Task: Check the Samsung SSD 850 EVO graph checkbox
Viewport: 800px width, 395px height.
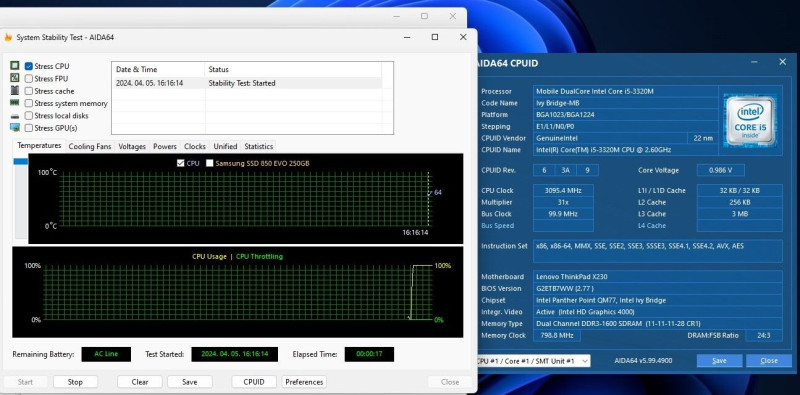Action: (210, 163)
